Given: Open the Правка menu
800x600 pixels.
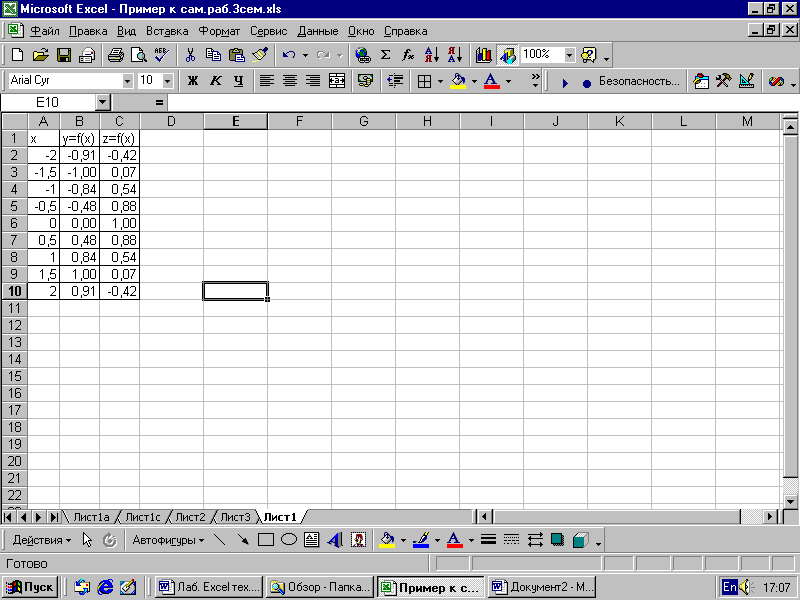Looking at the screenshot, I should (88, 31).
